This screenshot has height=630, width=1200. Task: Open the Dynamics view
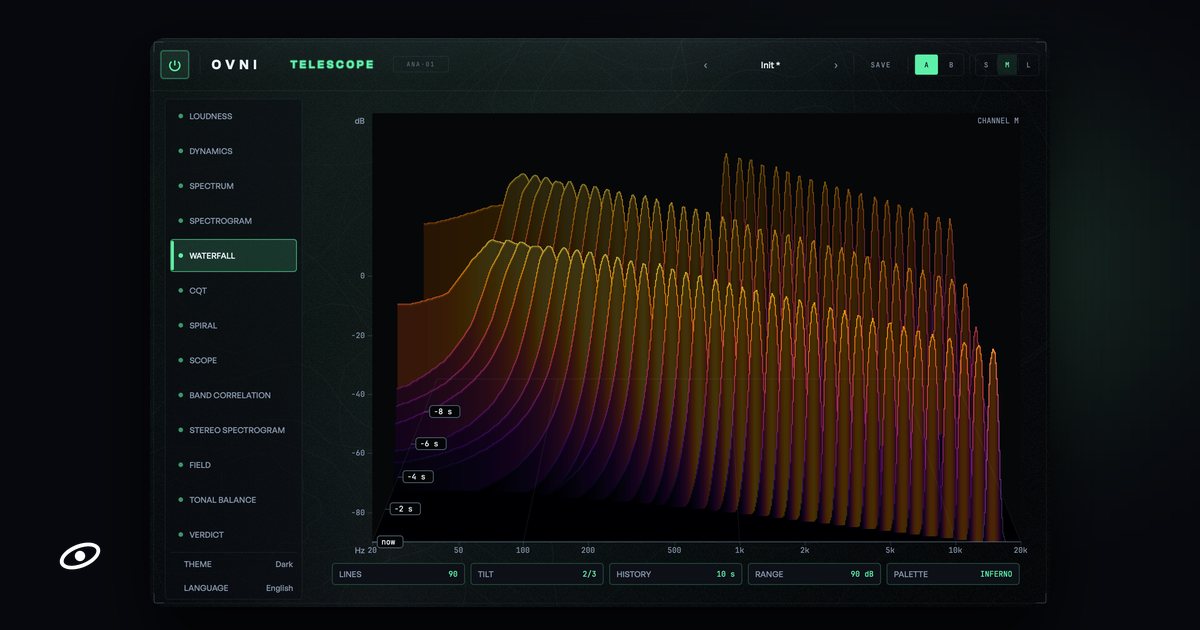[234, 151]
